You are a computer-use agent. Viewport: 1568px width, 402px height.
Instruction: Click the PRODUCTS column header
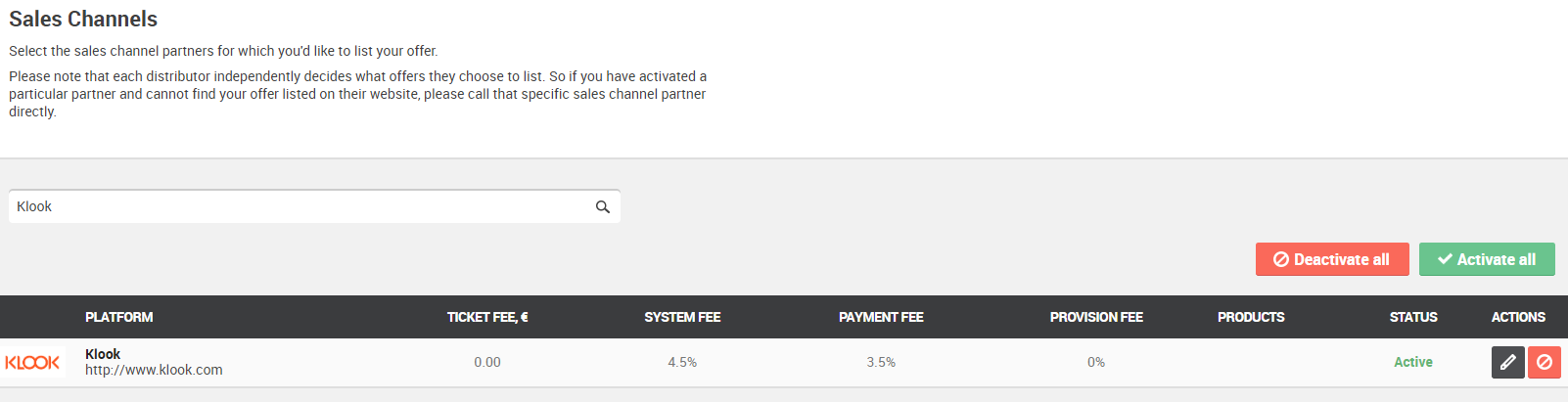click(1251, 317)
